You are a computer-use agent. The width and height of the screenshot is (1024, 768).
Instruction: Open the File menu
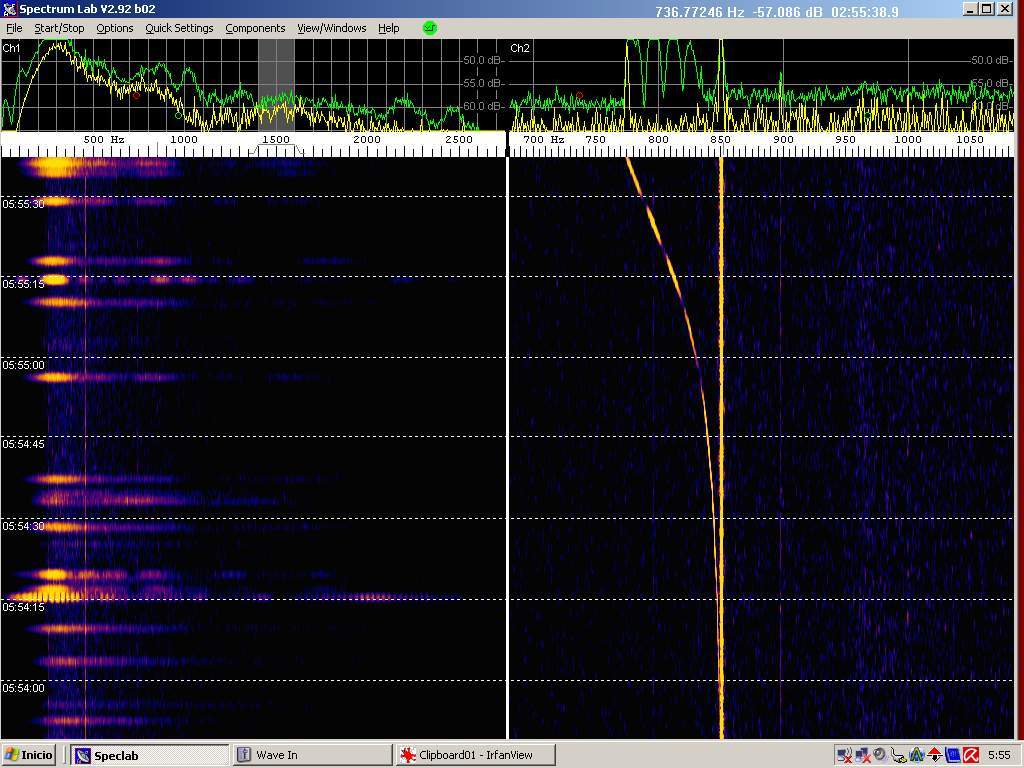14,28
